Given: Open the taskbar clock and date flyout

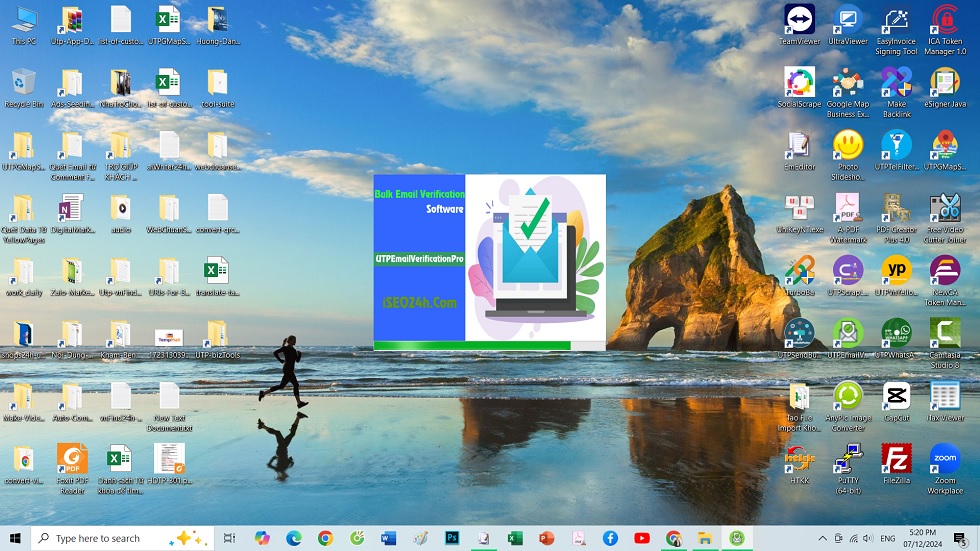Looking at the screenshot, I should [x=923, y=538].
